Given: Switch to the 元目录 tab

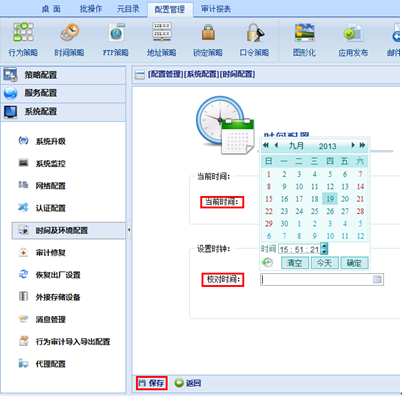Looking at the screenshot, I should point(128,9).
